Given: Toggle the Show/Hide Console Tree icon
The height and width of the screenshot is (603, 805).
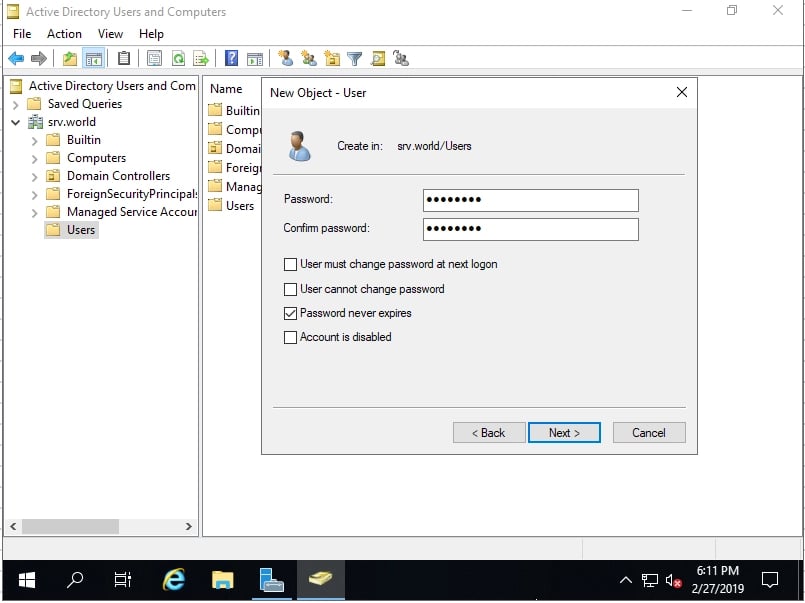Looking at the screenshot, I should click(93, 59).
